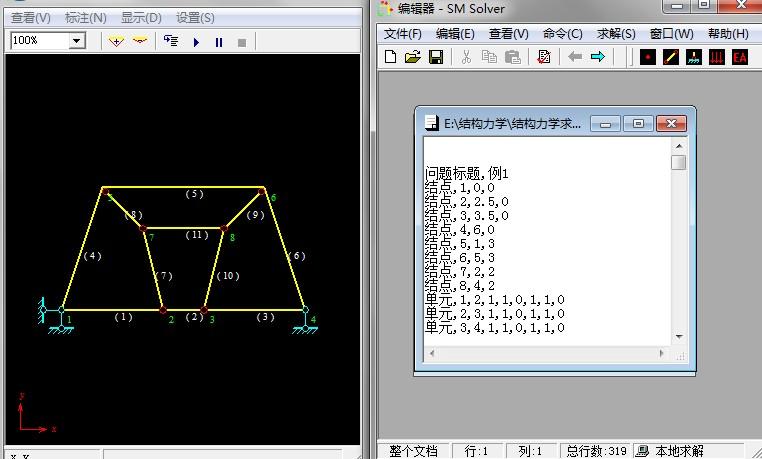This screenshot has width=762, height=459.
Task: Open the 100% zoom dropdown arrow
Action: [x=77, y=41]
